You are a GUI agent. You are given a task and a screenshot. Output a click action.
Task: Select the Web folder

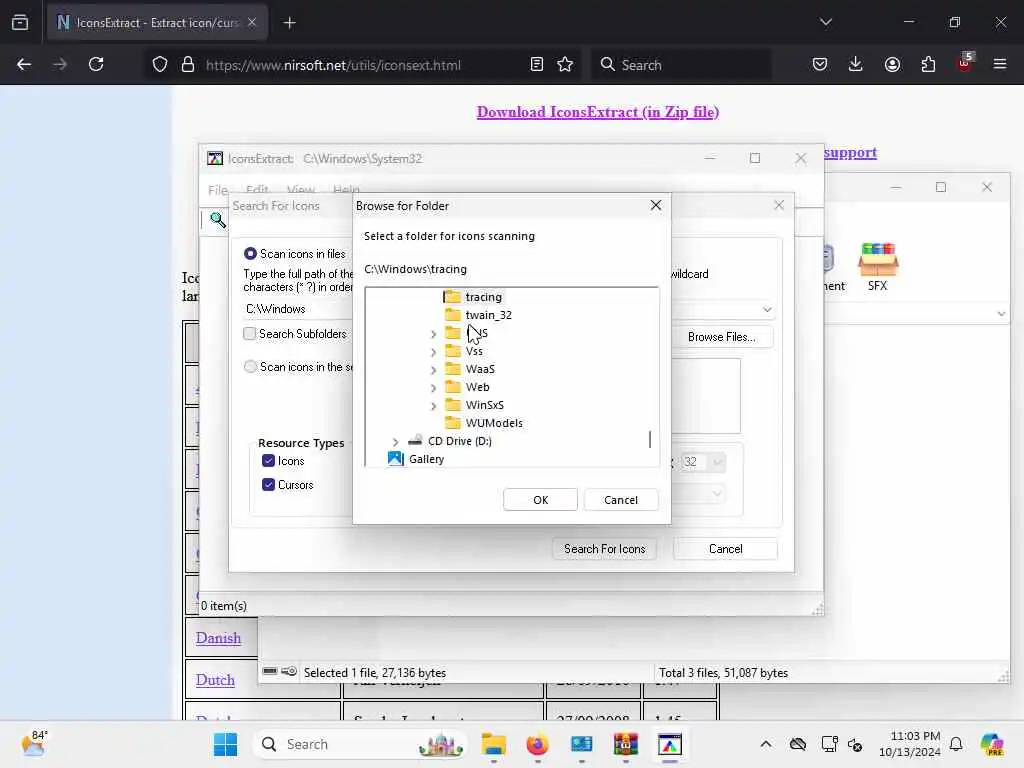pos(477,387)
